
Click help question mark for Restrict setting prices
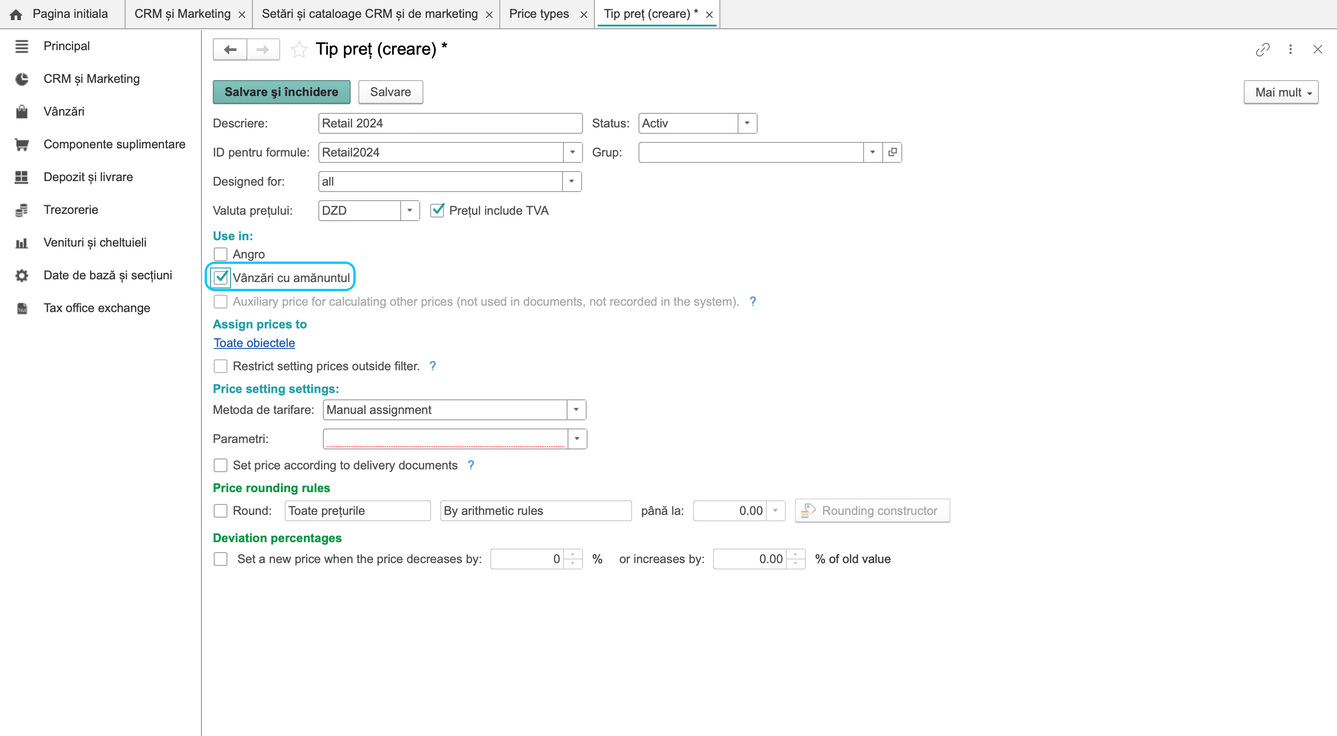433,366
